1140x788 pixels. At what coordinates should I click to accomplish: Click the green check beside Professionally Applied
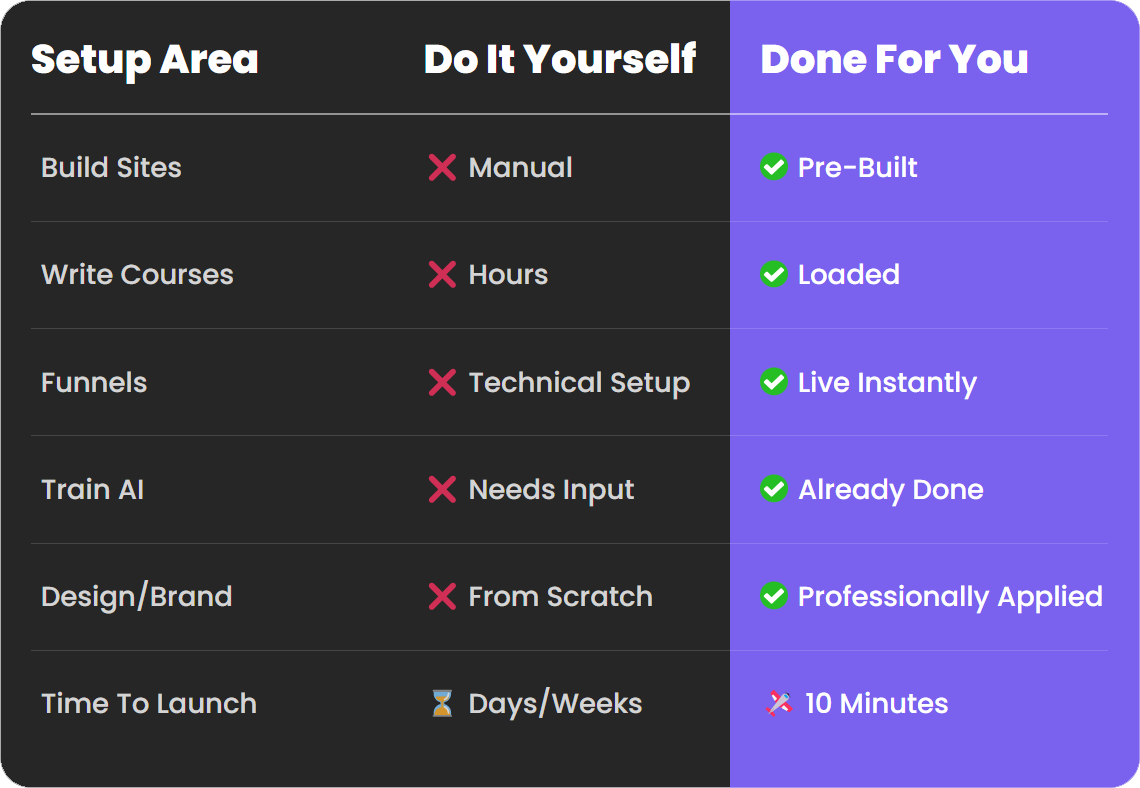click(x=774, y=596)
